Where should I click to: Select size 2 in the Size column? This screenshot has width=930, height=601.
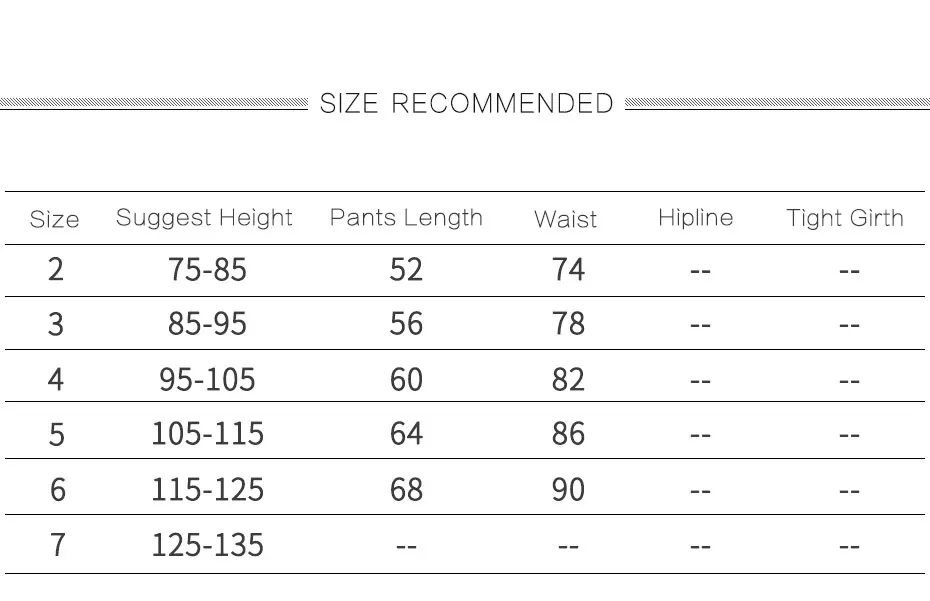56,270
